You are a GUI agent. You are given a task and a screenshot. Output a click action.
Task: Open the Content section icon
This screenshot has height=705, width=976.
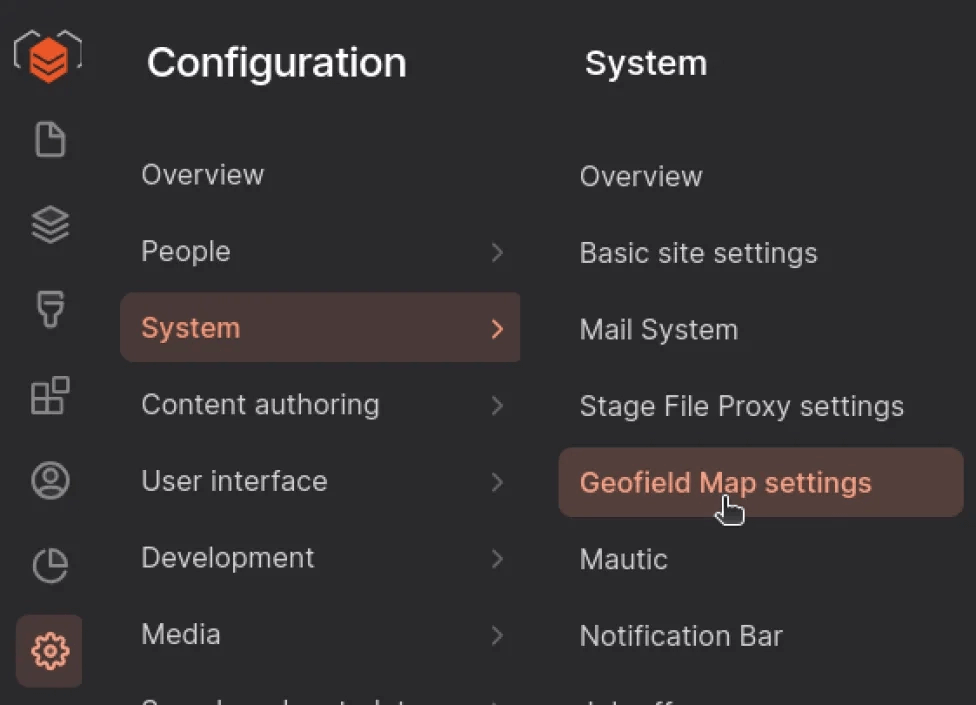(48, 139)
